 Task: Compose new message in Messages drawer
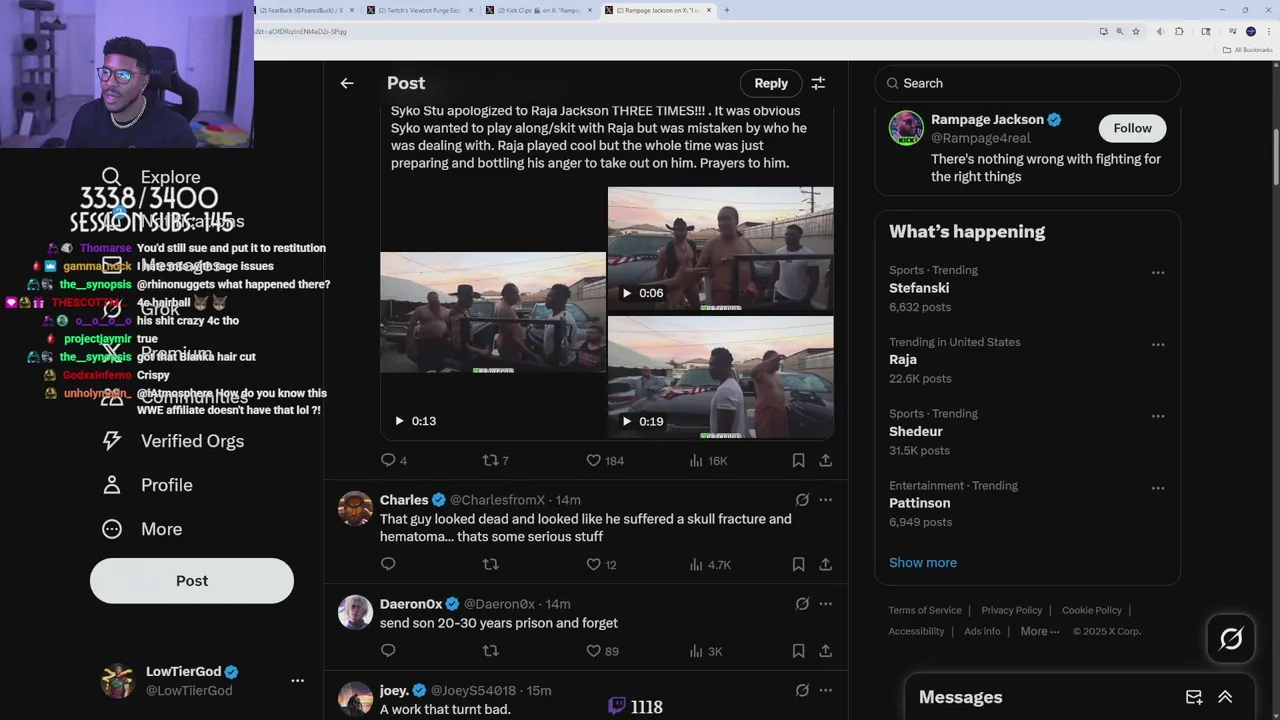(x=1194, y=697)
